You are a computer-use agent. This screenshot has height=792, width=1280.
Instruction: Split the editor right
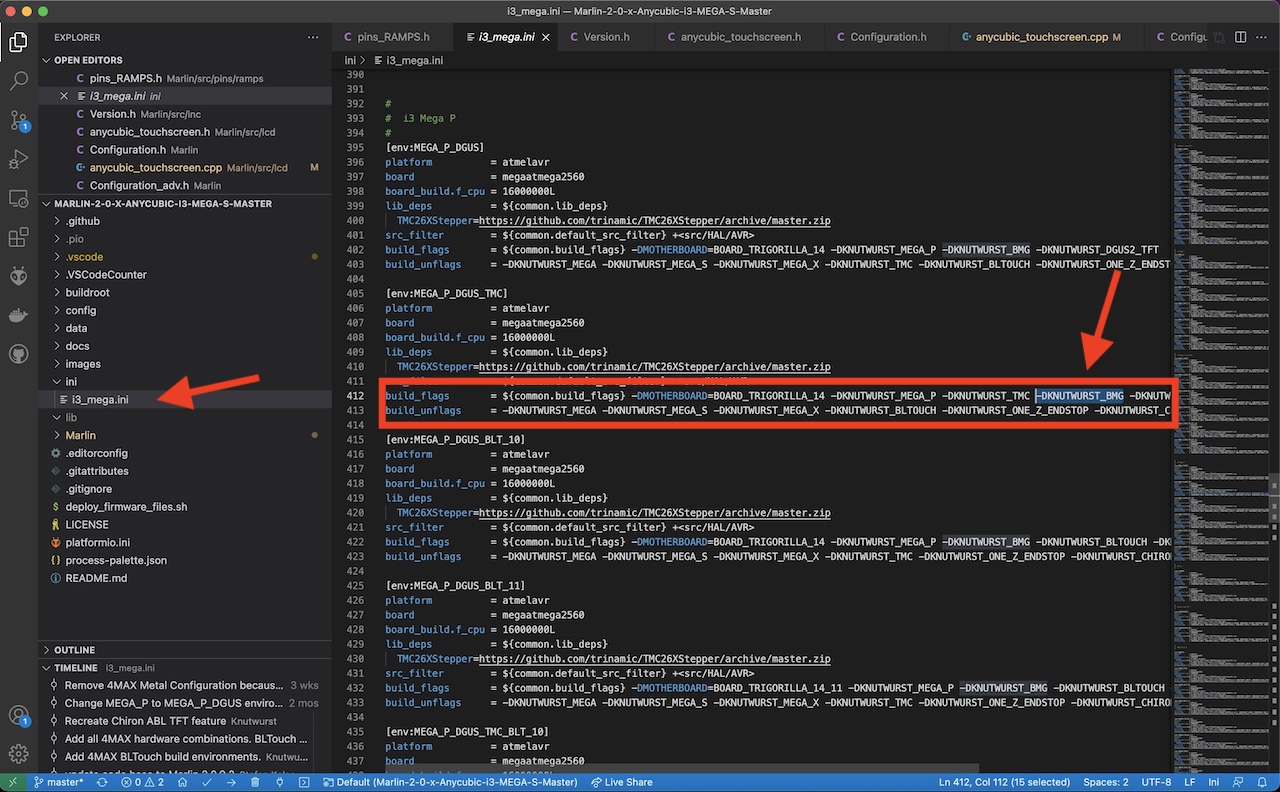coord(1240,37)
